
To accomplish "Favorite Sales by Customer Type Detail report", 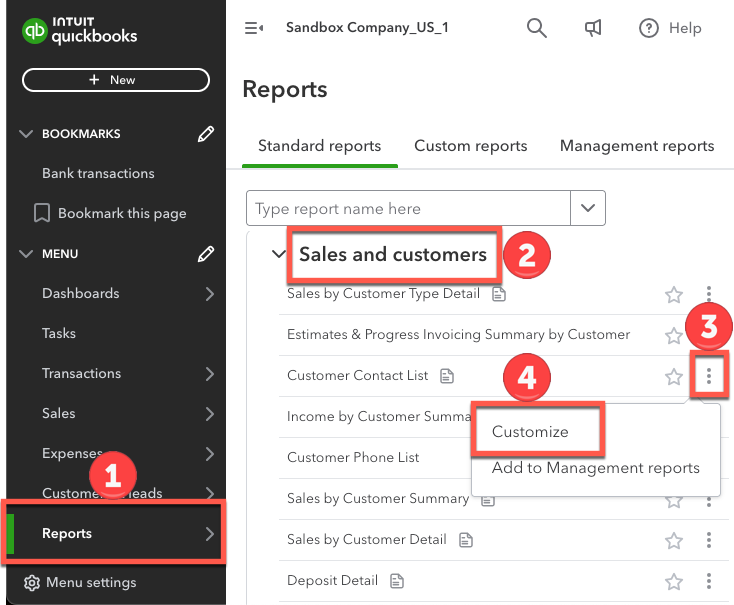I will point(674,294).
